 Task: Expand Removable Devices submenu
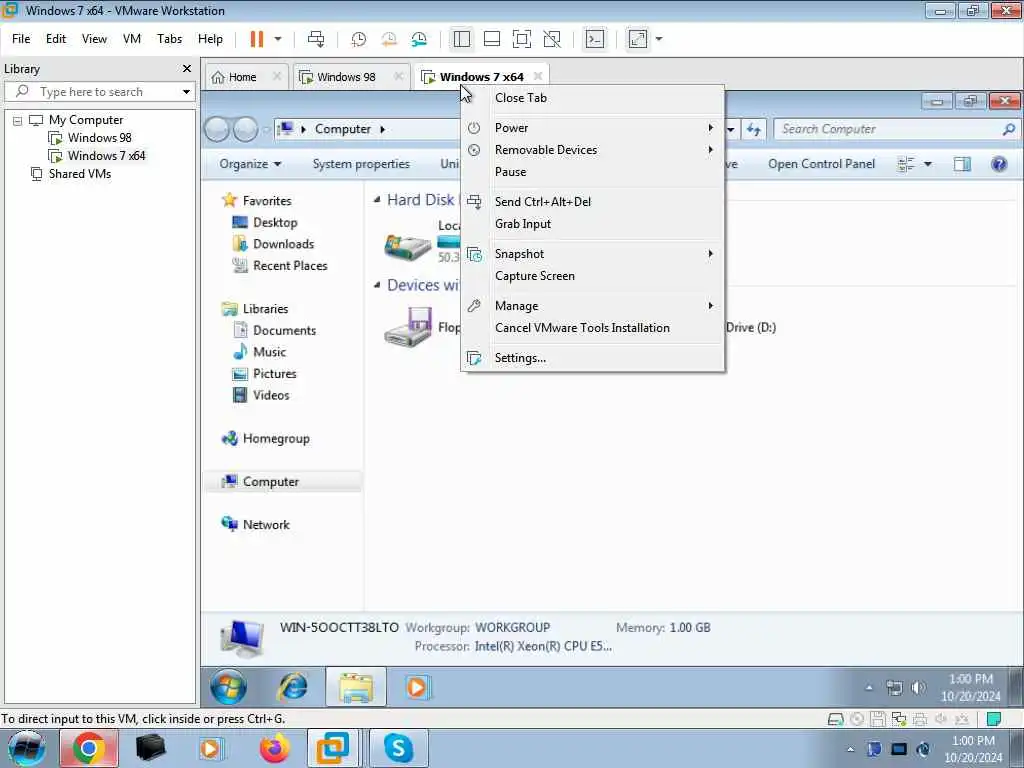pyautogui.click(x=592, y=150)
